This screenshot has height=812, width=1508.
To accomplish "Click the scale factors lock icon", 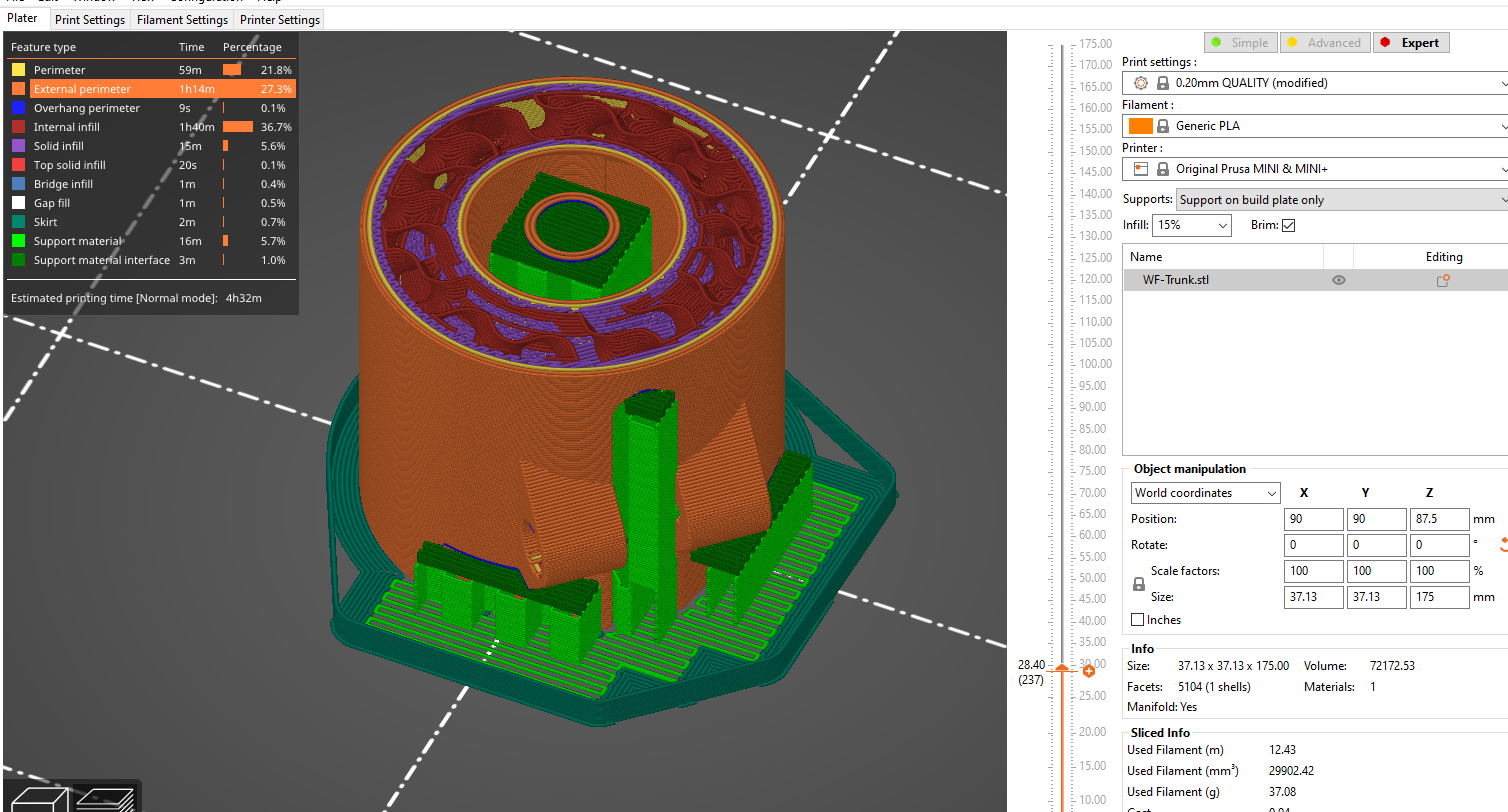I will click(x=1138, y=584).
